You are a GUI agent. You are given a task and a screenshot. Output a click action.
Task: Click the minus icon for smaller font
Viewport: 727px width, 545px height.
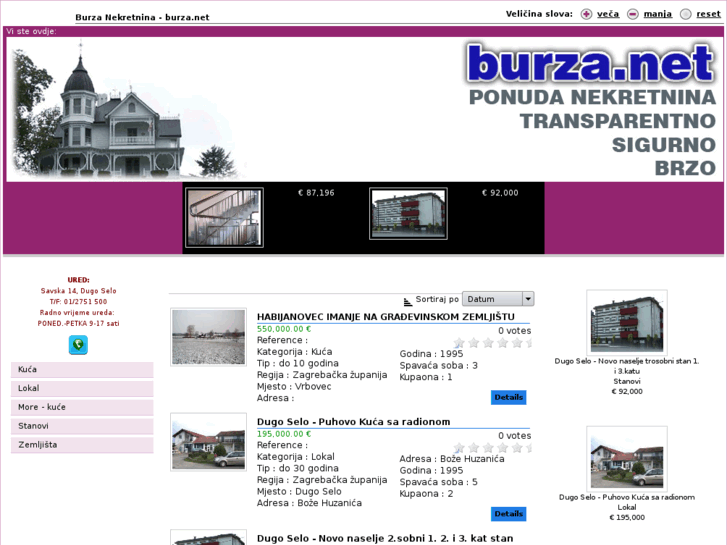[632, 14]
